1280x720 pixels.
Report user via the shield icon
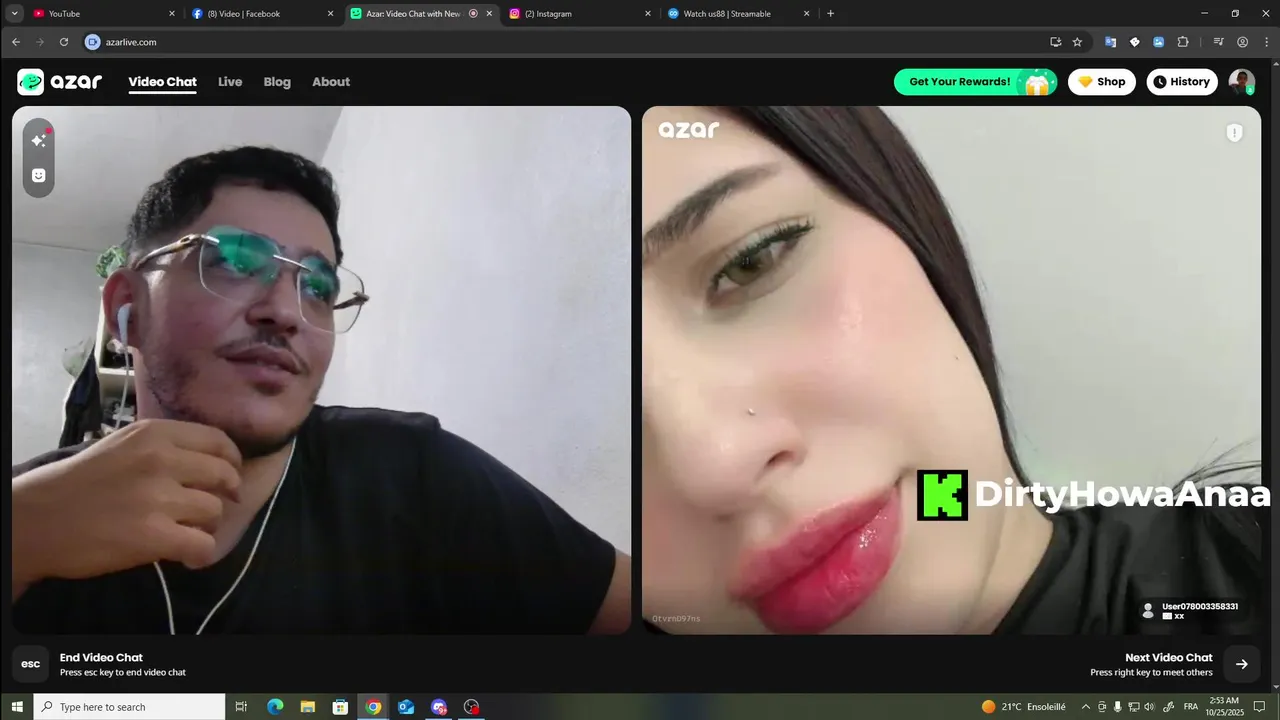pos(1234,133)
